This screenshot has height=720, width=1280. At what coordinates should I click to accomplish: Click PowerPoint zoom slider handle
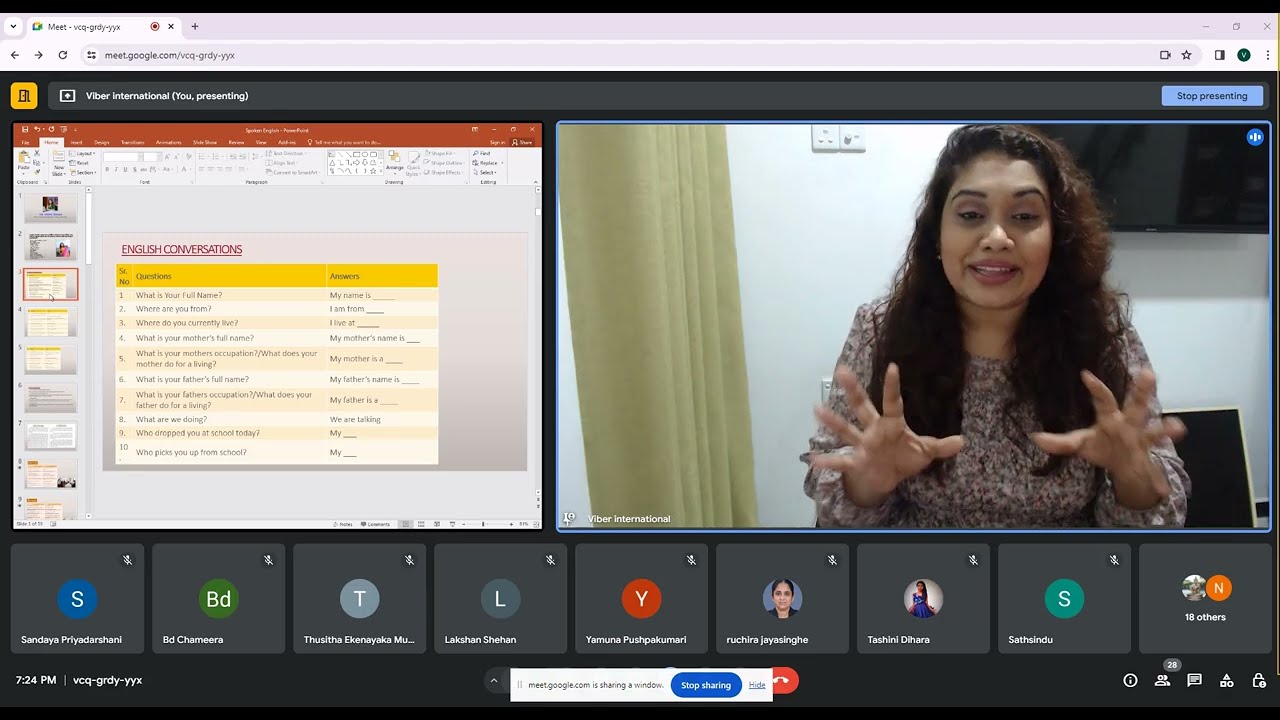[x=483, y=524]
